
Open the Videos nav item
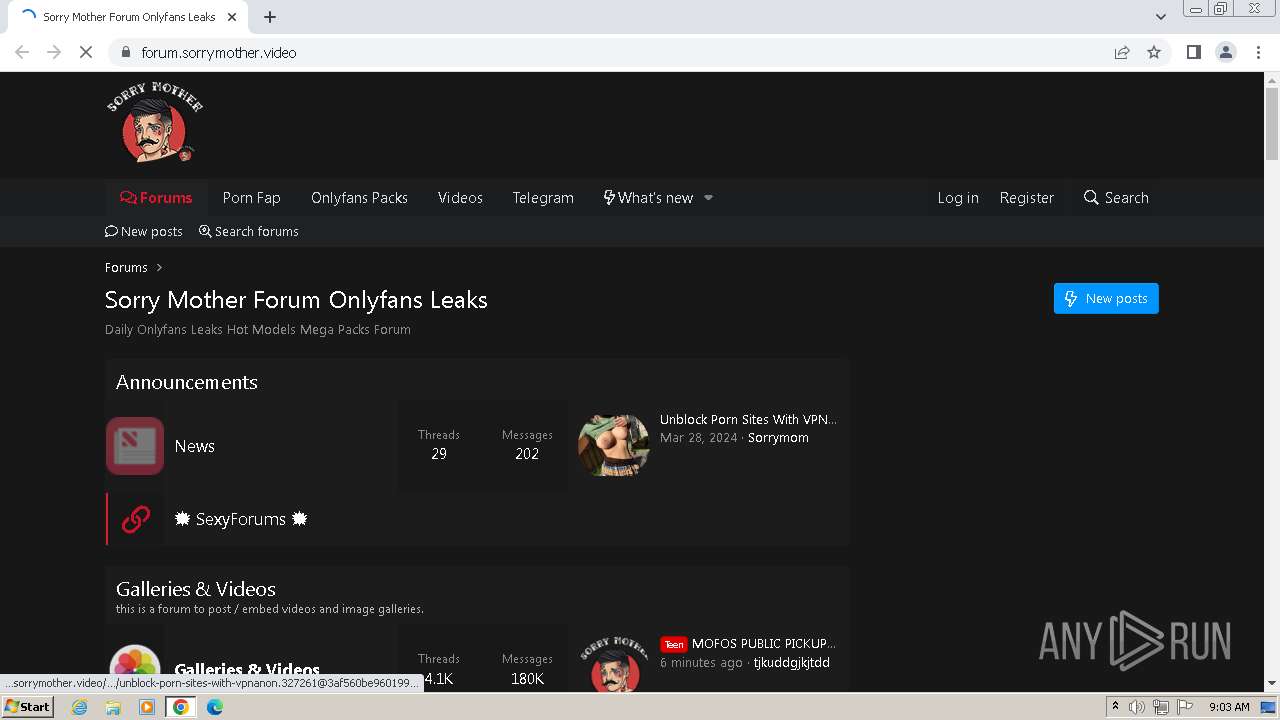click(460, 198)
